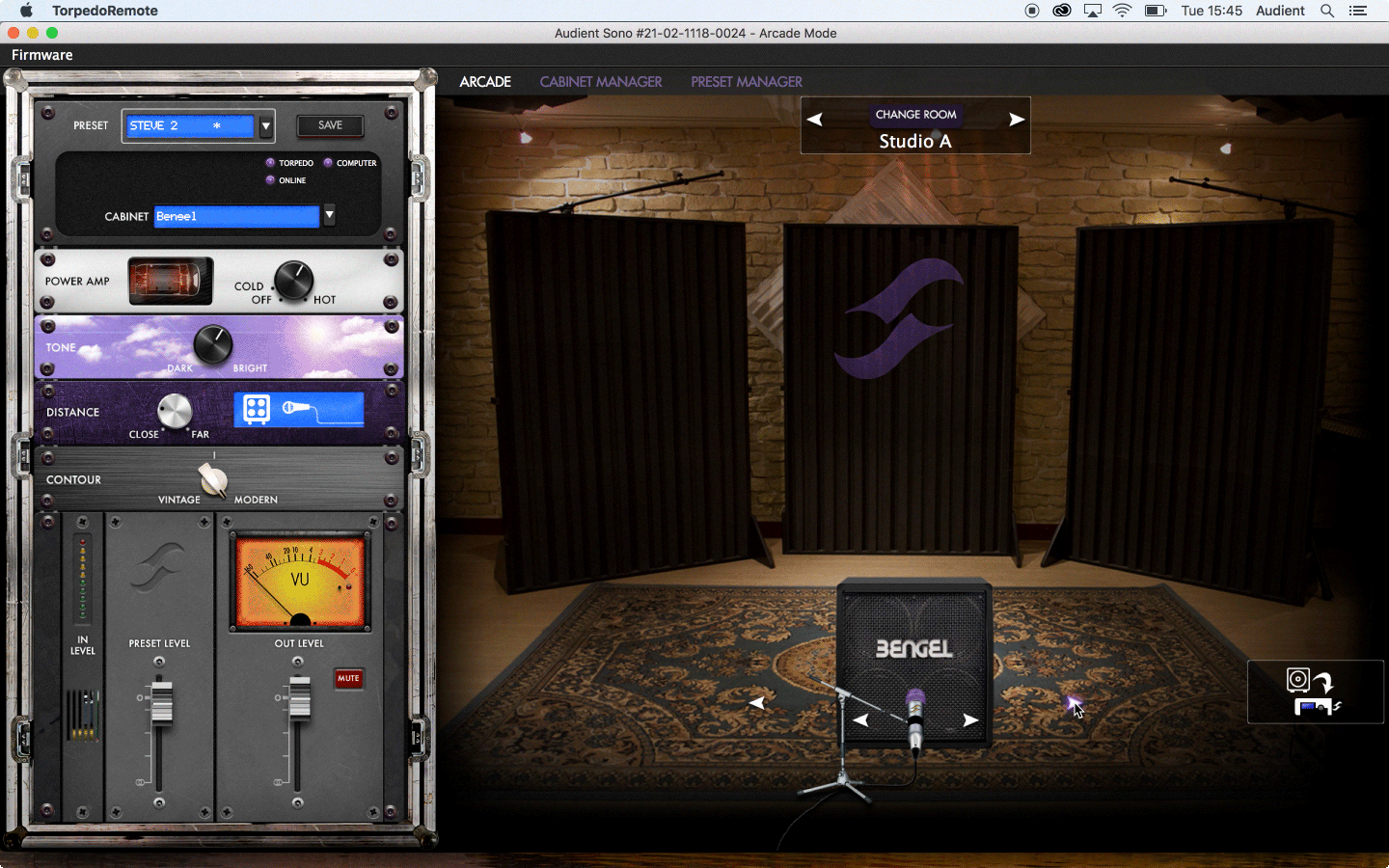Open the Apple menu
The height and width of the screenshot is (868, 1389).
(x=26, y=11)
